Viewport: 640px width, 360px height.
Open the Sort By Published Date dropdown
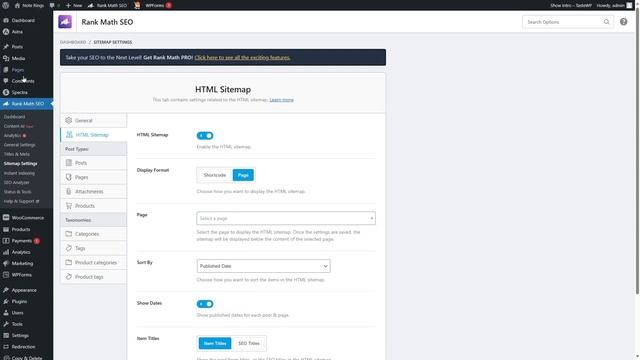click(263, 266)
